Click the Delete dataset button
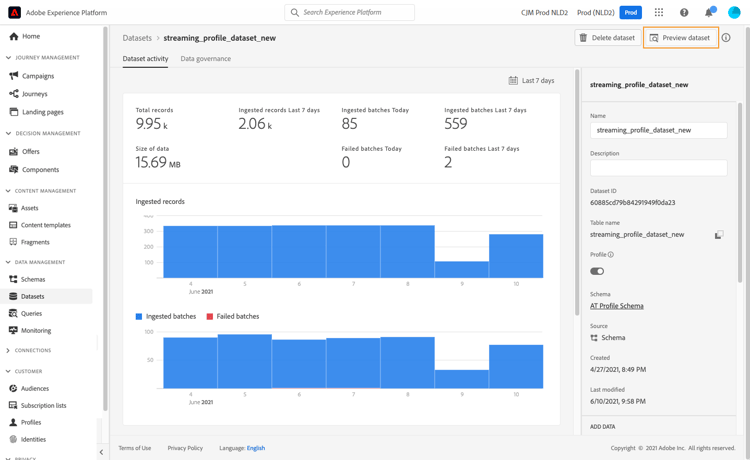This screenshot has width=750, height=460. point(607,38)
